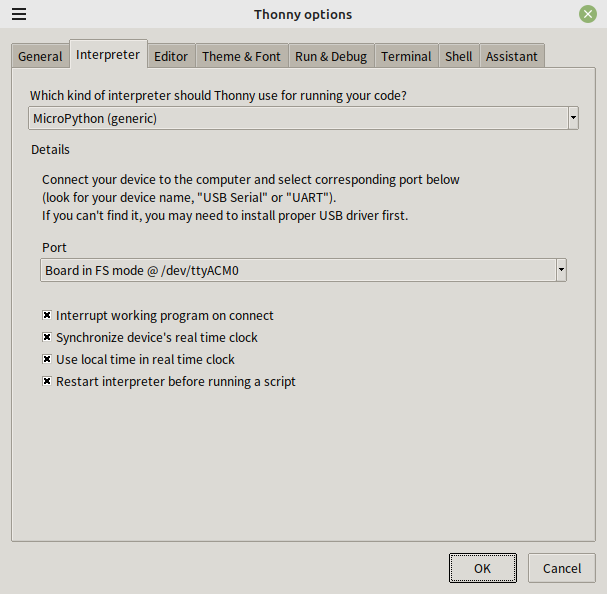Click the 'install proper USB driver first' line
The image size is (607, 594).
[x=225, y=215]
